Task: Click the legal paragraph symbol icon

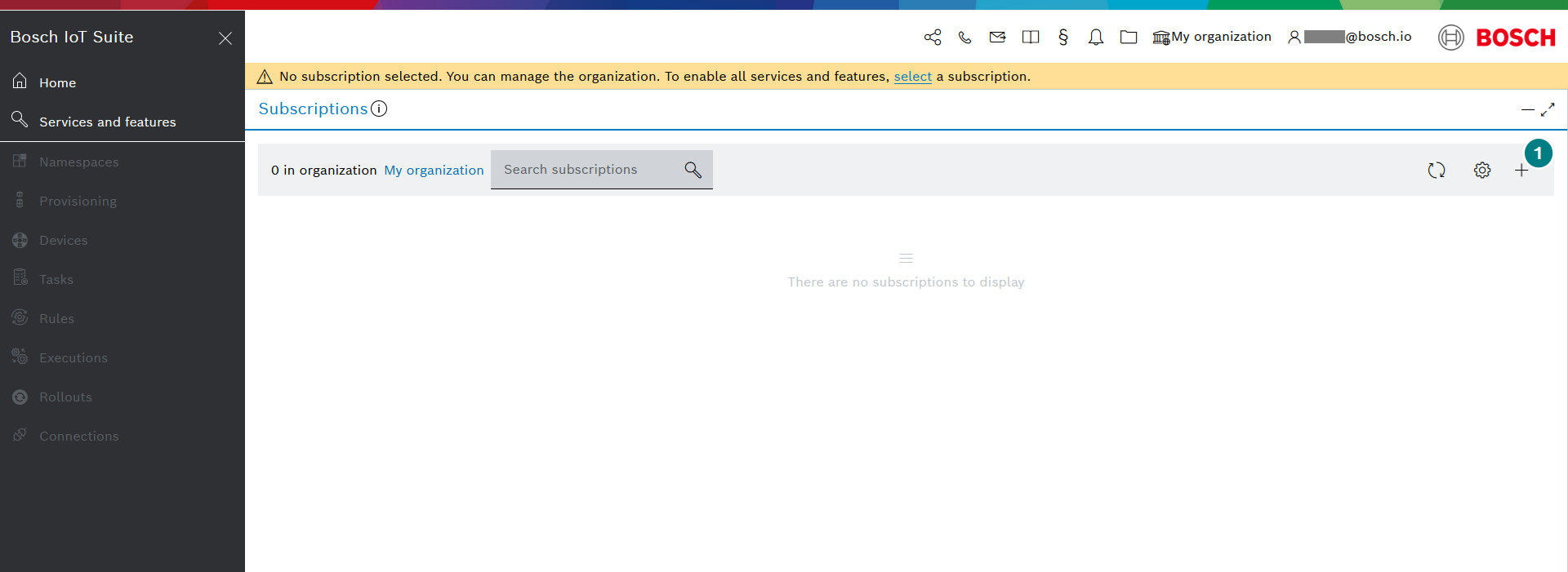Action: [1063, 37]
